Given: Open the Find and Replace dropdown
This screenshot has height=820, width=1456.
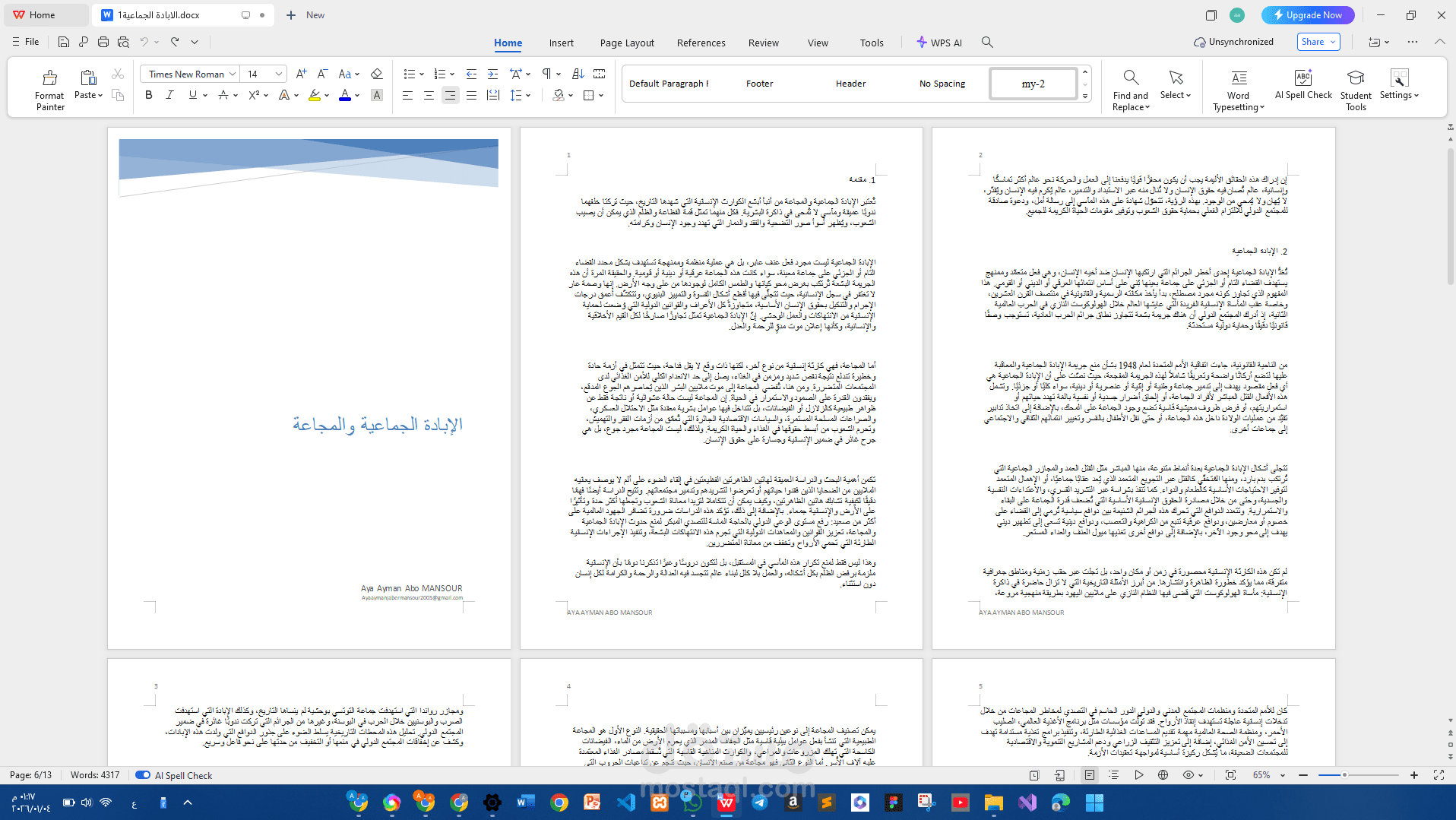Looking at the screenshot, I should point(1130,90).
